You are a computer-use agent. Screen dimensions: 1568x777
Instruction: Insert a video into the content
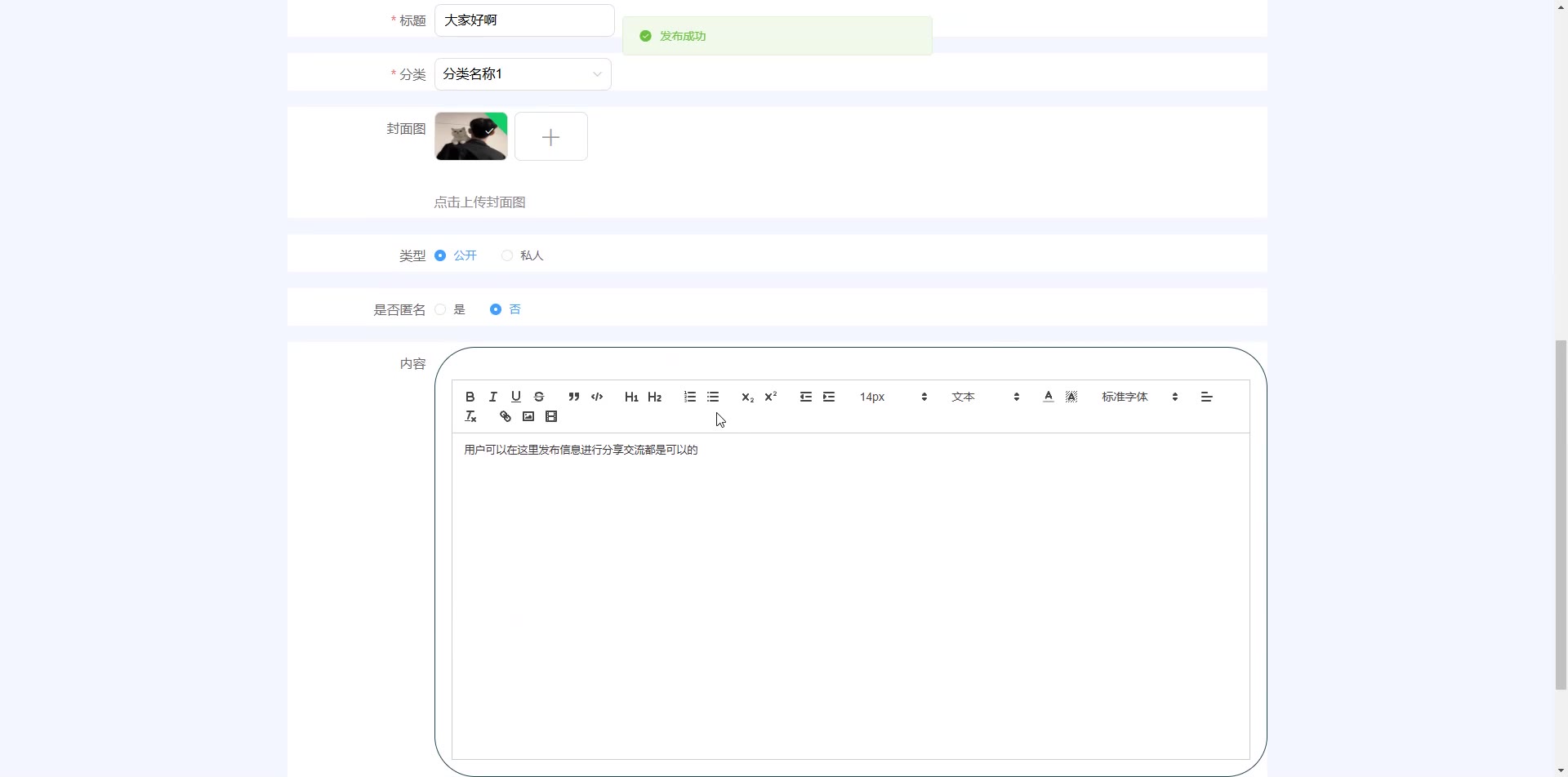tap(551, 416)
